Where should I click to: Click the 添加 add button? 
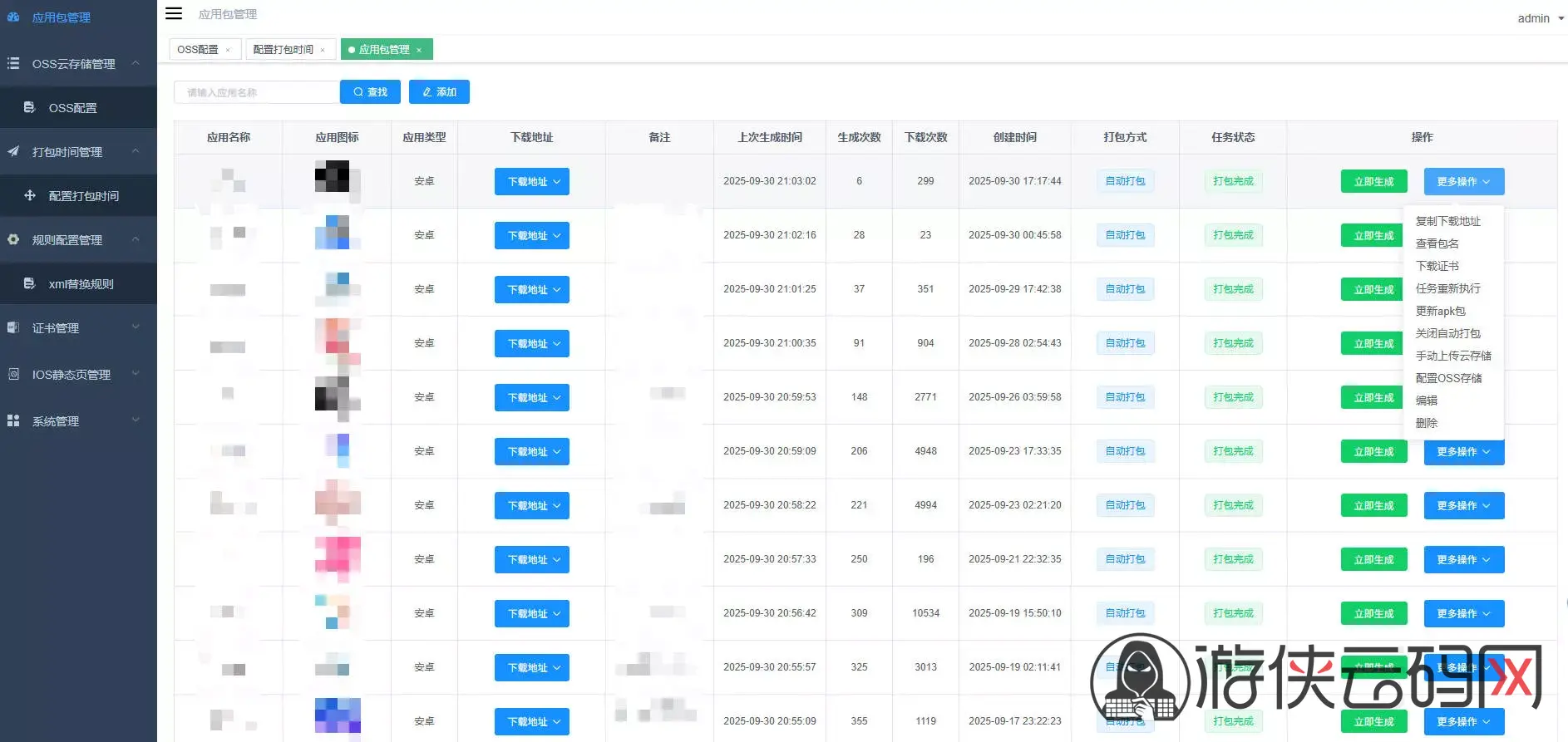pos(439,92)
